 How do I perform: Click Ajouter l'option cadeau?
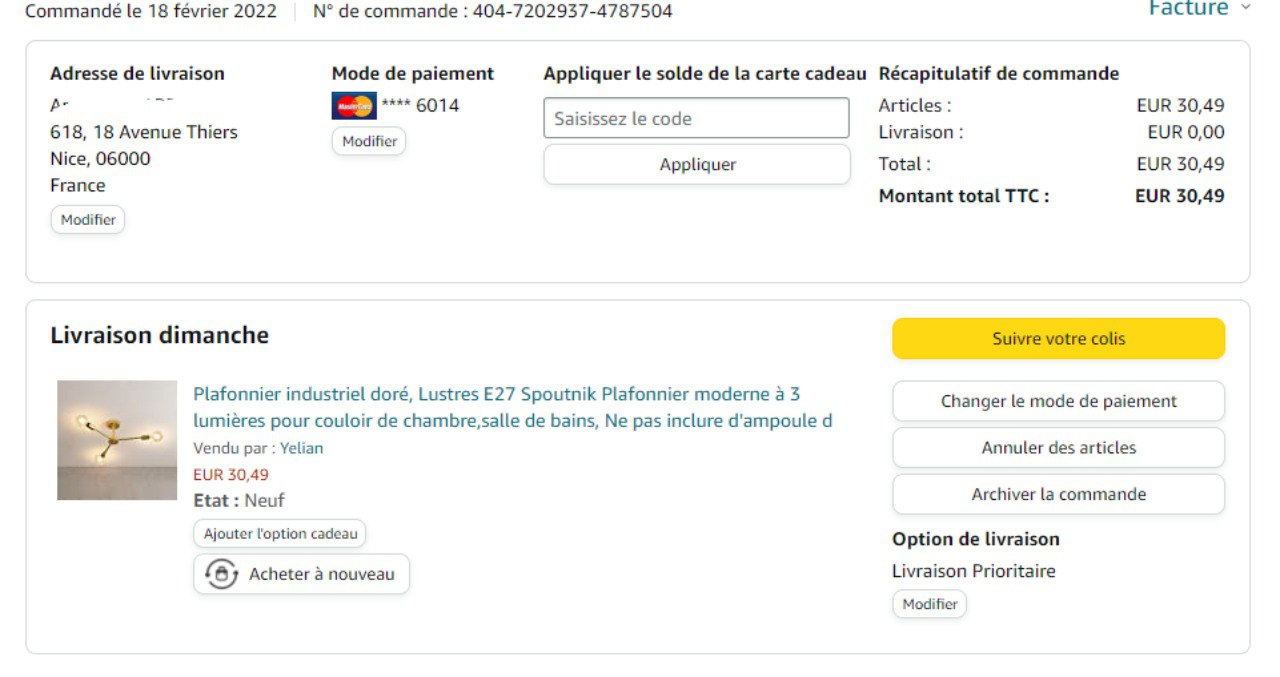(x=280, y=534)
